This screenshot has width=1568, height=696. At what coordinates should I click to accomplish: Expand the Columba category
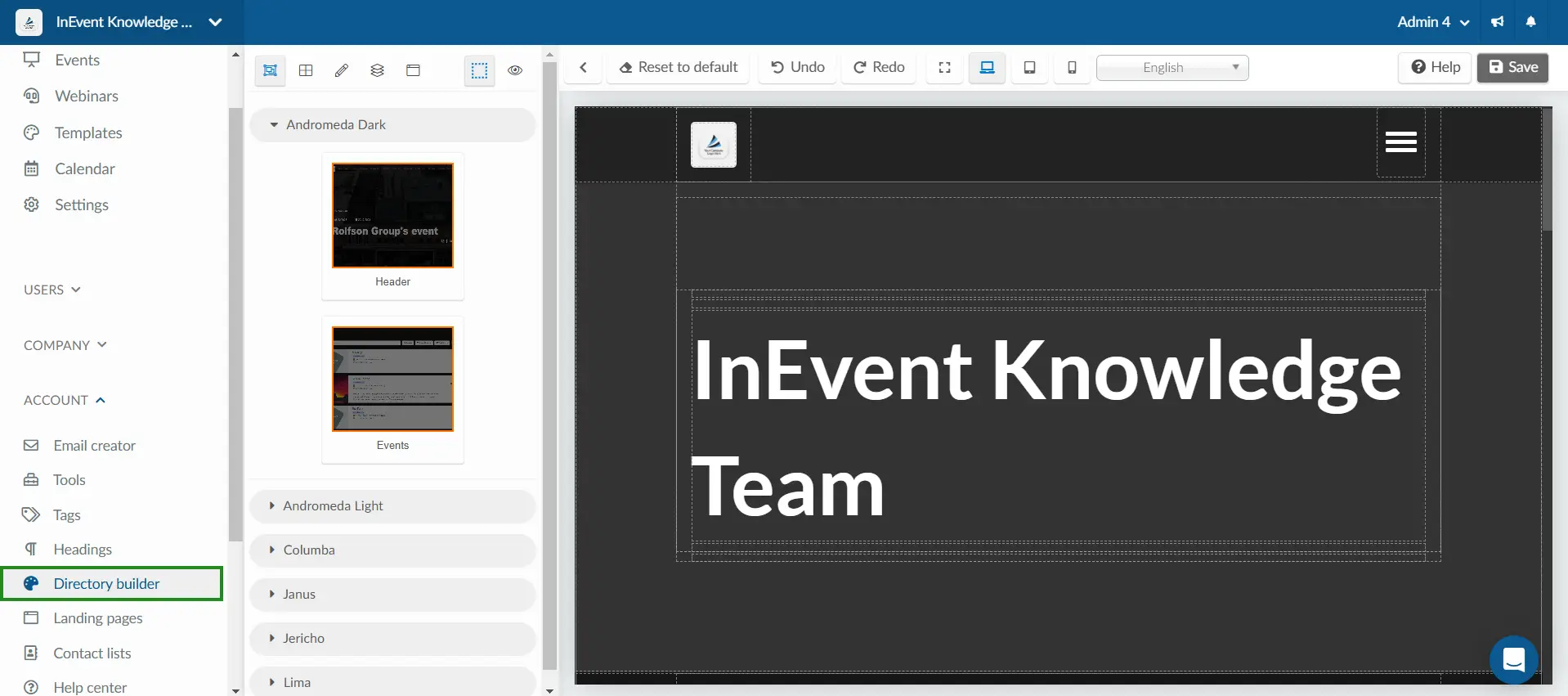[392, 550]
